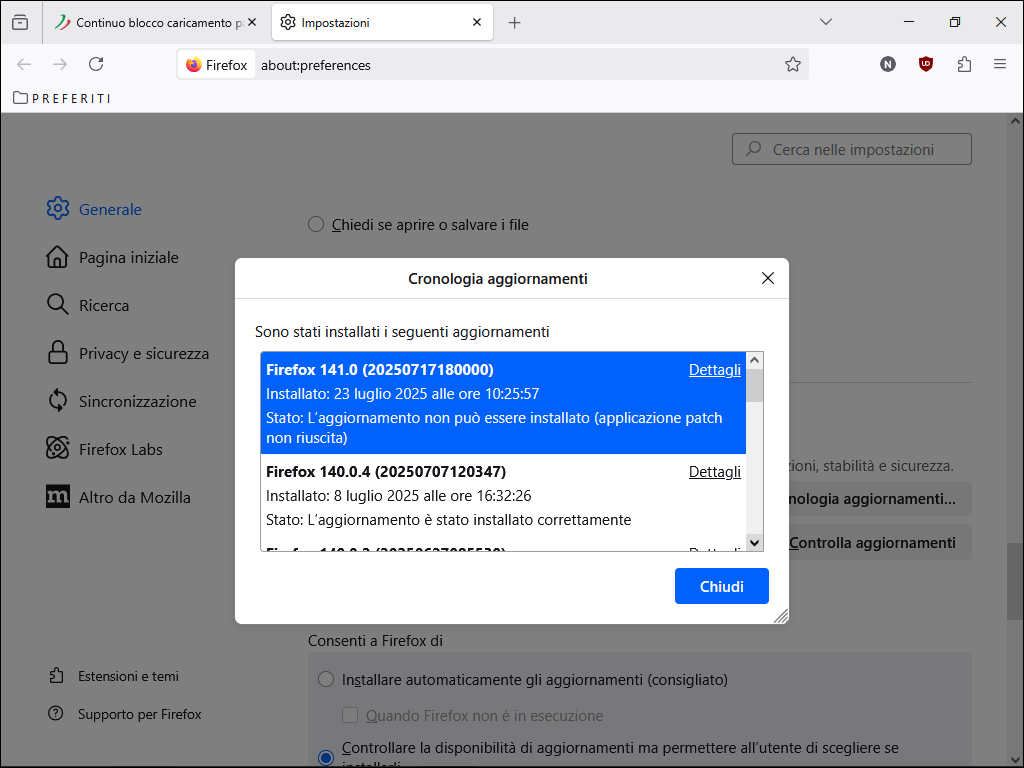Go back with the back arrow
Viewport: 1024px width, 768px height.
[24, 64]
